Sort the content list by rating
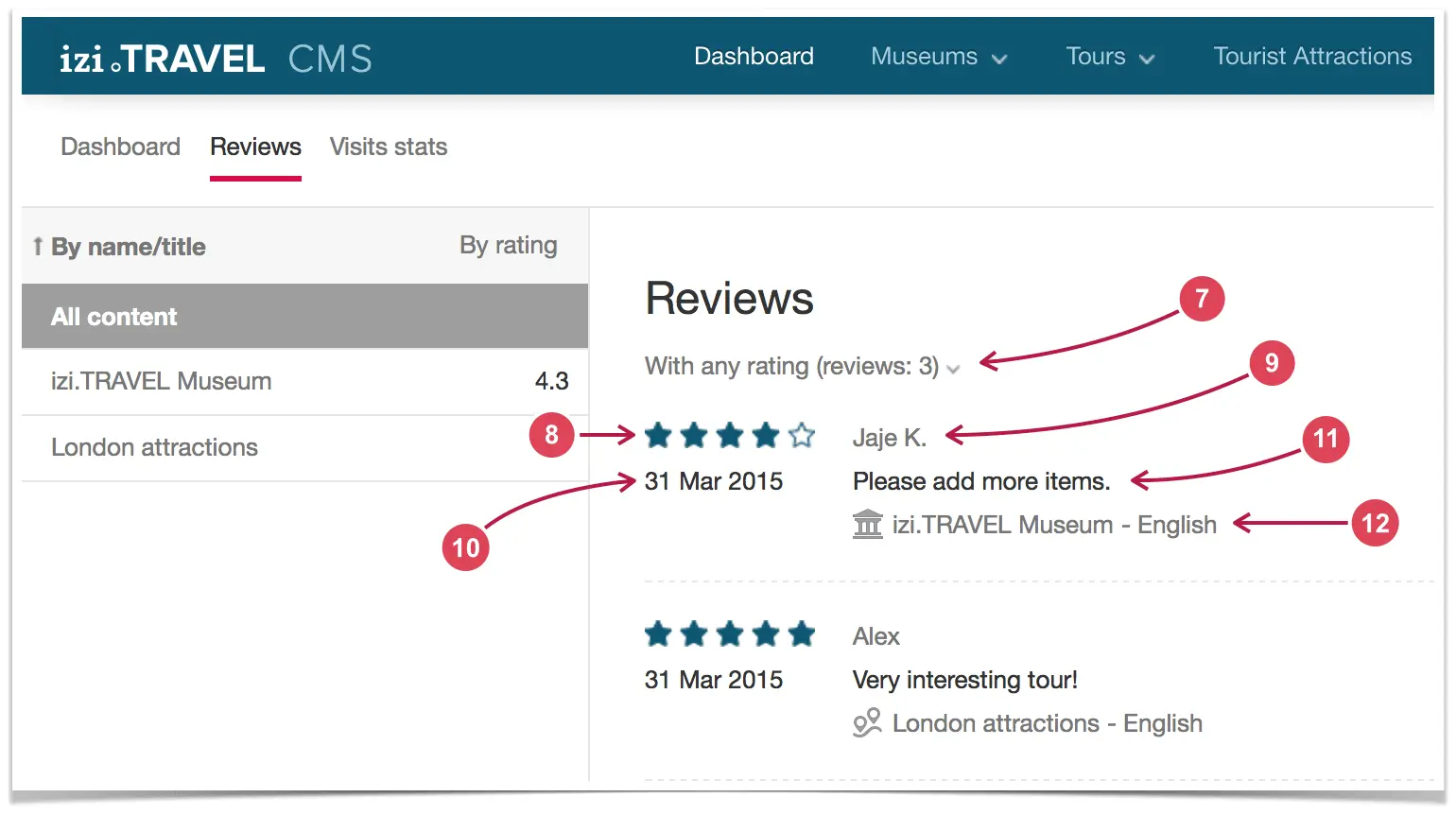1456x815 pixels. [508, 246]
